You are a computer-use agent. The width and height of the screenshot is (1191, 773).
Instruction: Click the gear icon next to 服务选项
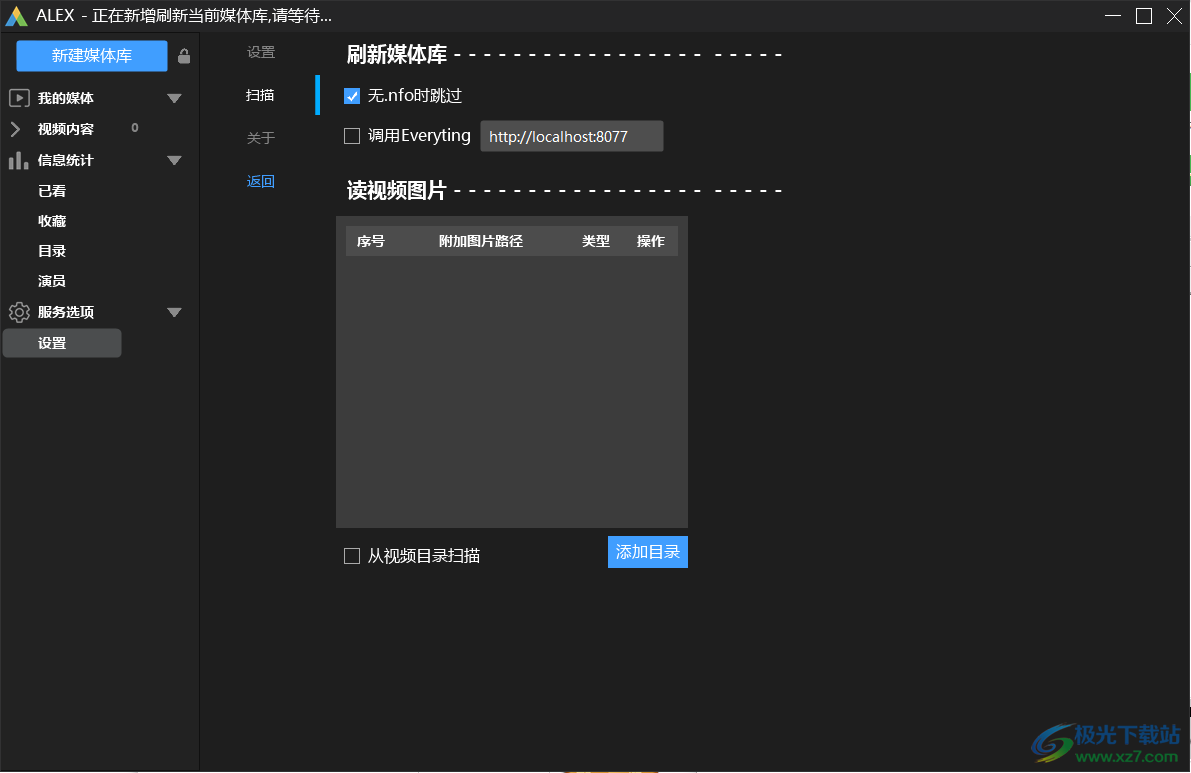[x=19, y=312]
